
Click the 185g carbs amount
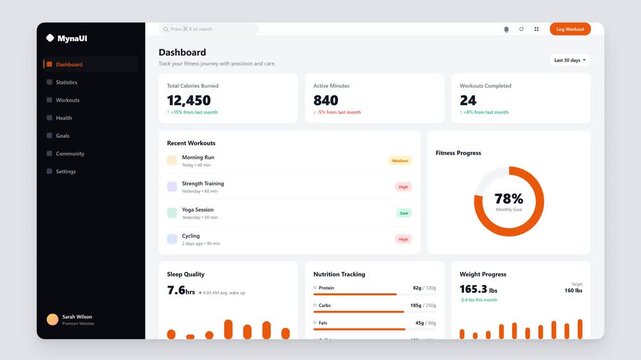point(416,306)
